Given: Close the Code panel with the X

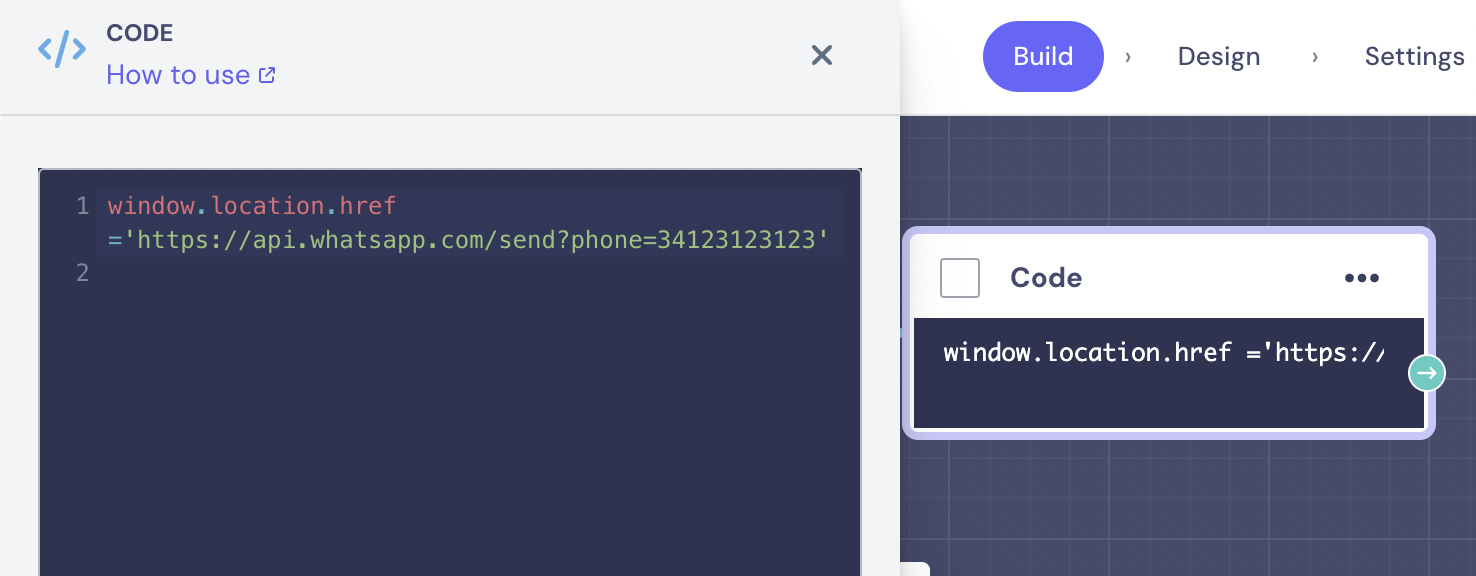Looking at the screenshot, I should 821,55.
